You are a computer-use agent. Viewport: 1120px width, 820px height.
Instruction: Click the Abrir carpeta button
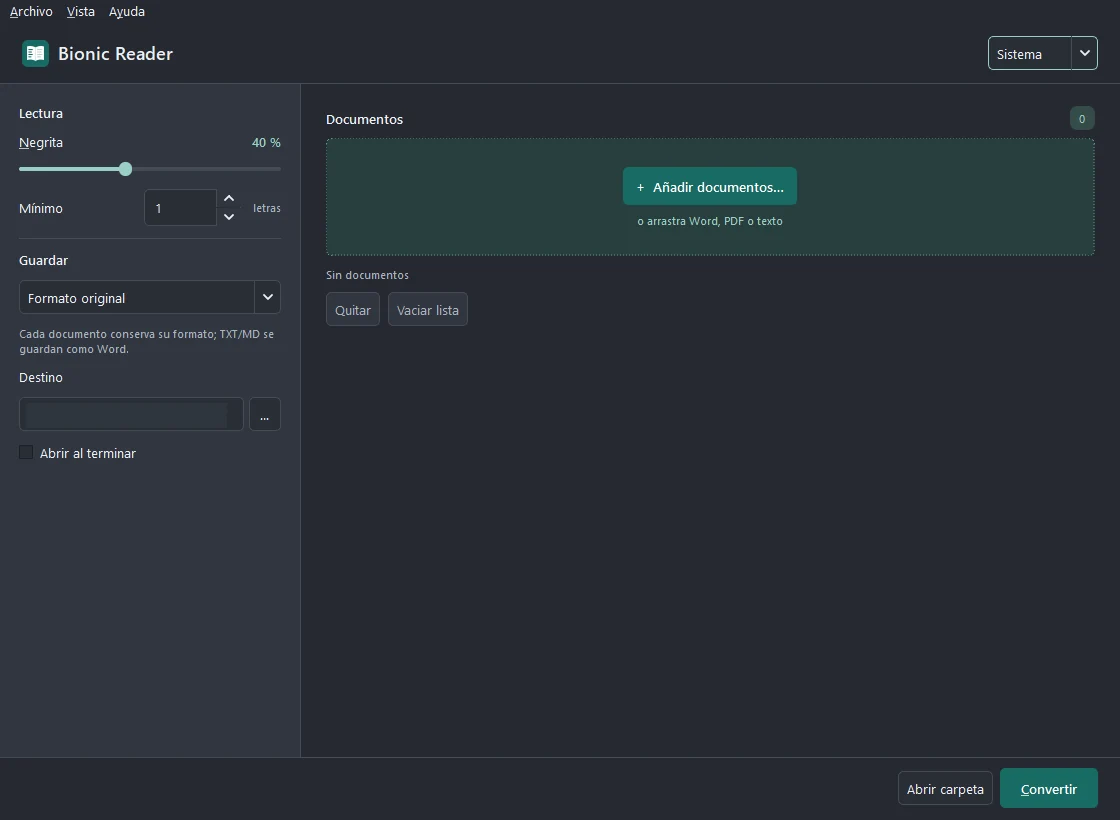pyautogui.click(x=945, y=789)
